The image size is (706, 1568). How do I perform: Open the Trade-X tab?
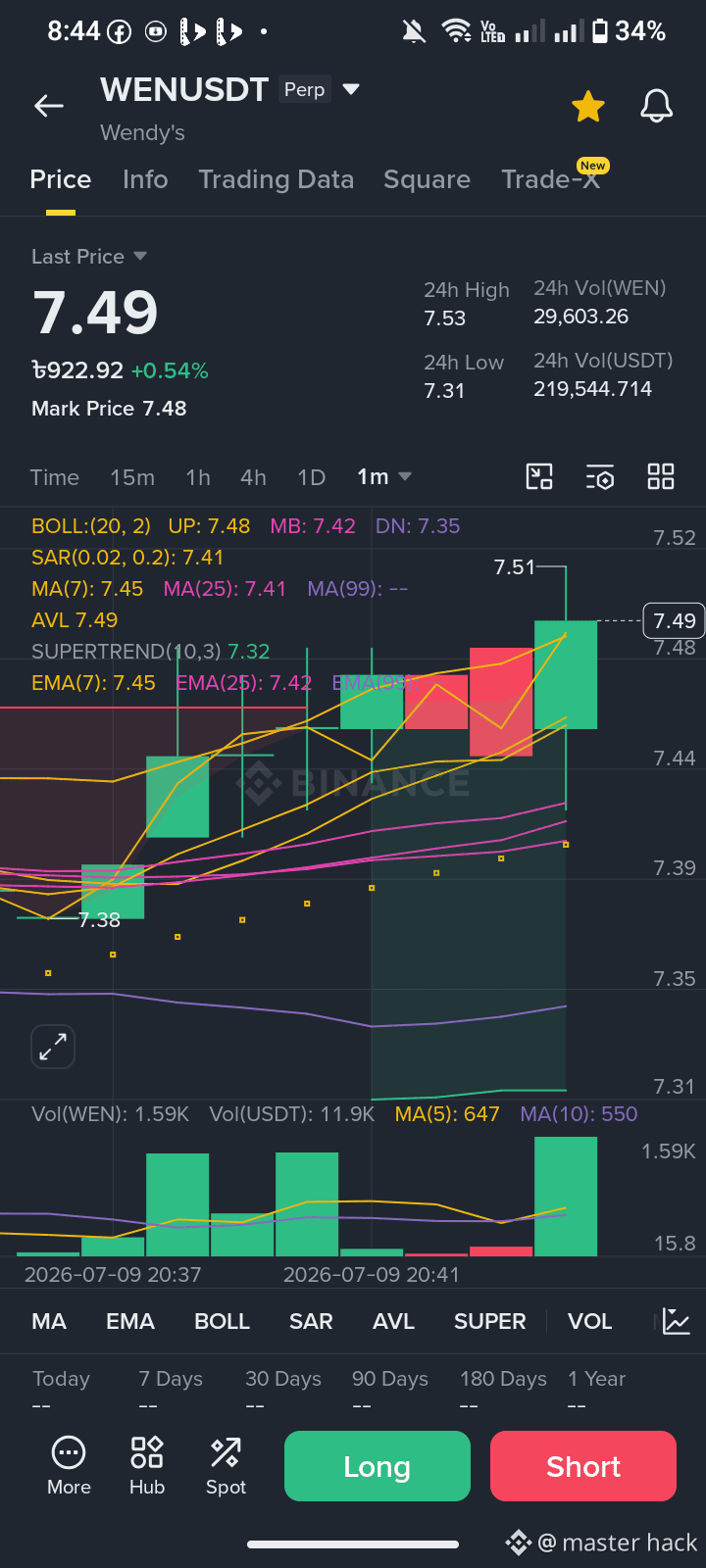click(x=550, y=179)
